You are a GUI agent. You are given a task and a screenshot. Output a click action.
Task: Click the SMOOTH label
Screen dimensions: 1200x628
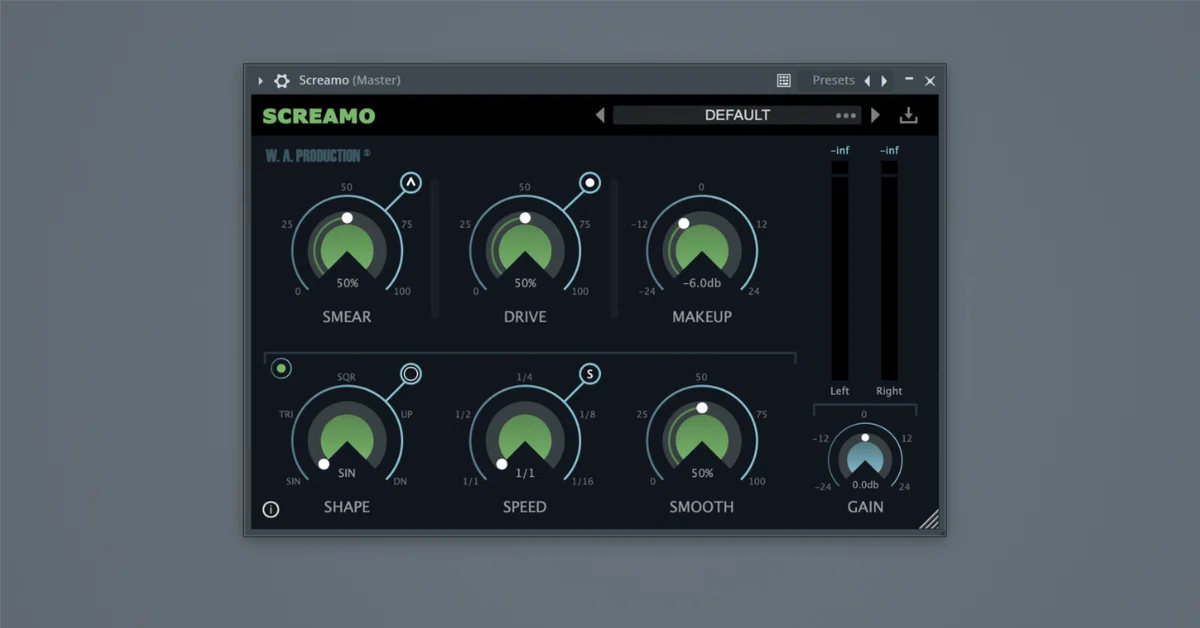pos(702,507)
